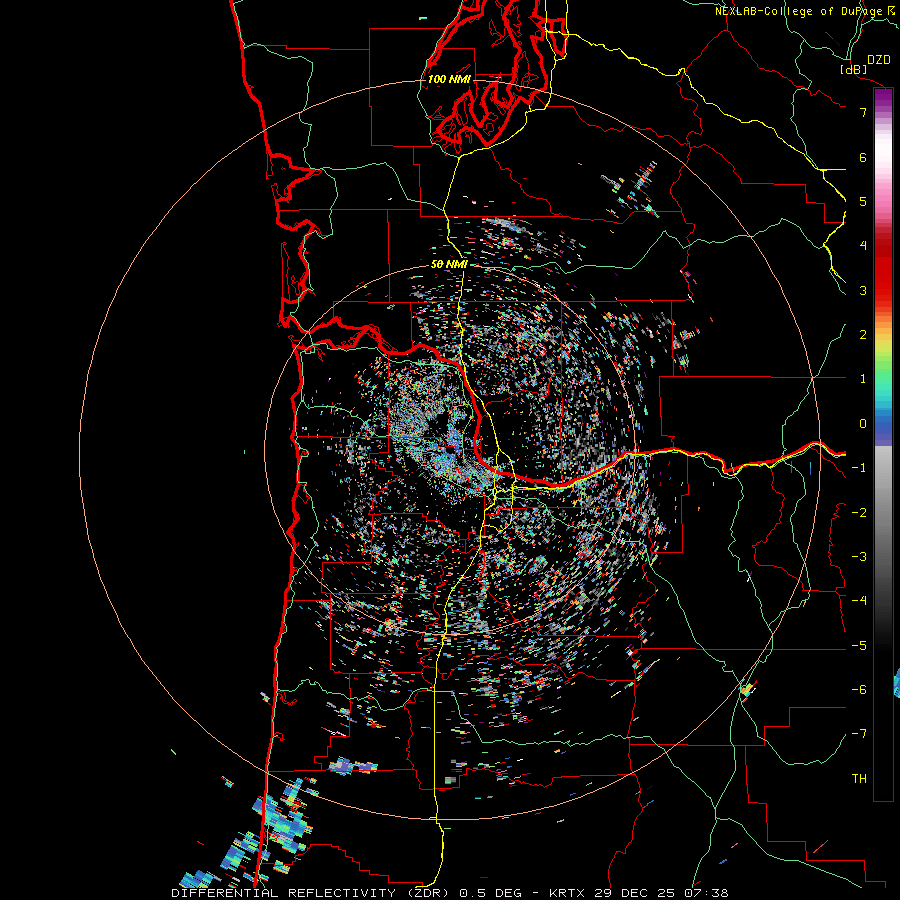Click the TH threshold label on legend

click(859, 779)
